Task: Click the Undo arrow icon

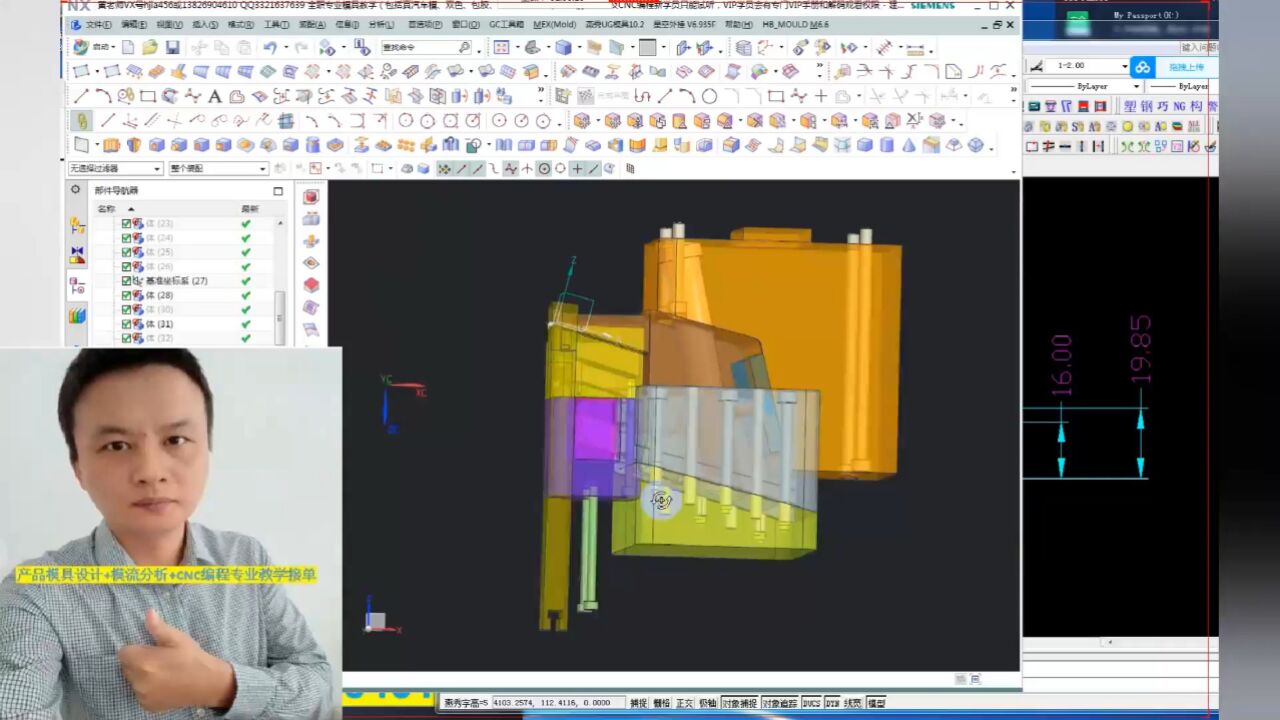Action: pyautogui.click(x=270, y=47)
